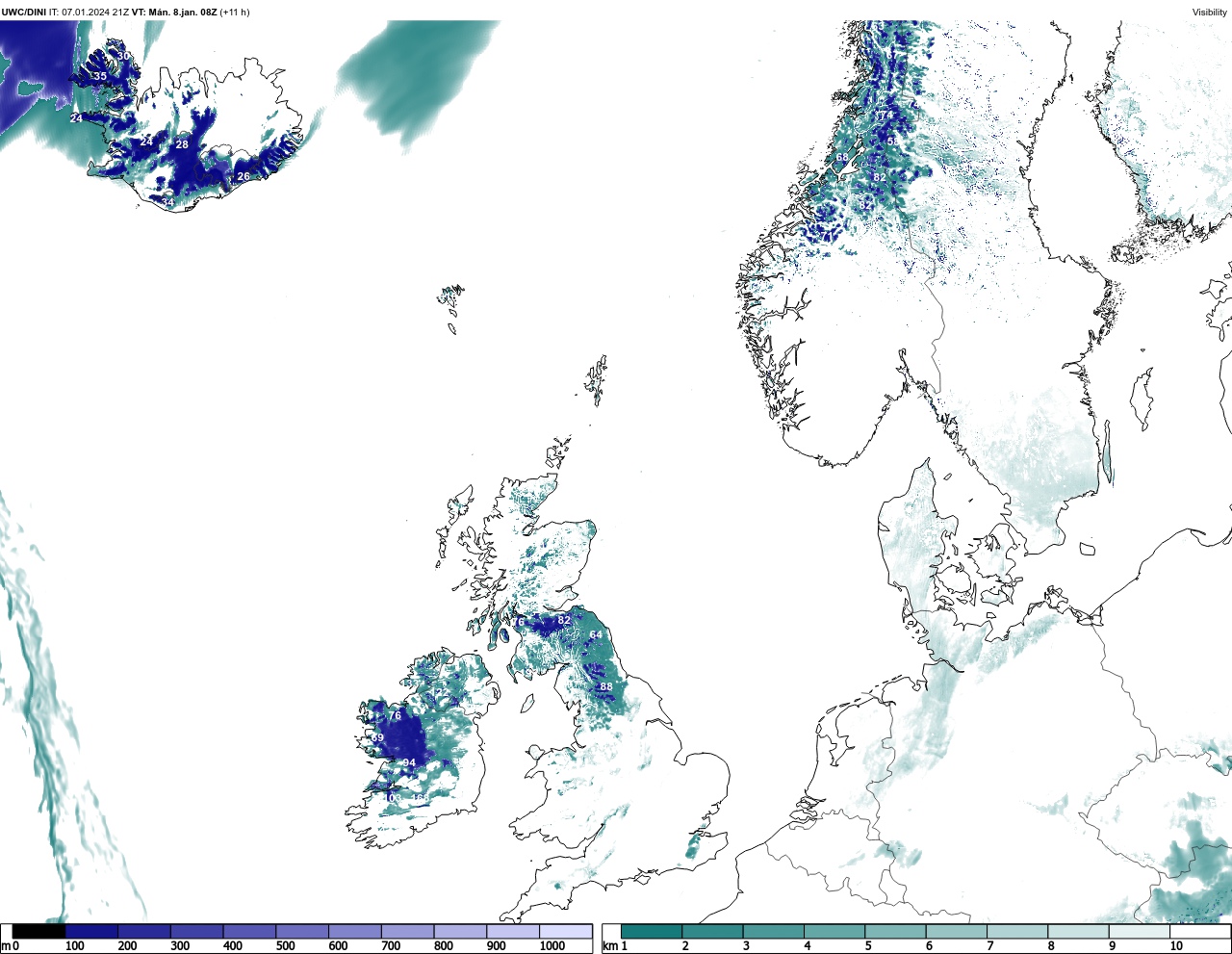
Task: Click the 'UWC/DINI' header text
Action: (x=23, y=13)
